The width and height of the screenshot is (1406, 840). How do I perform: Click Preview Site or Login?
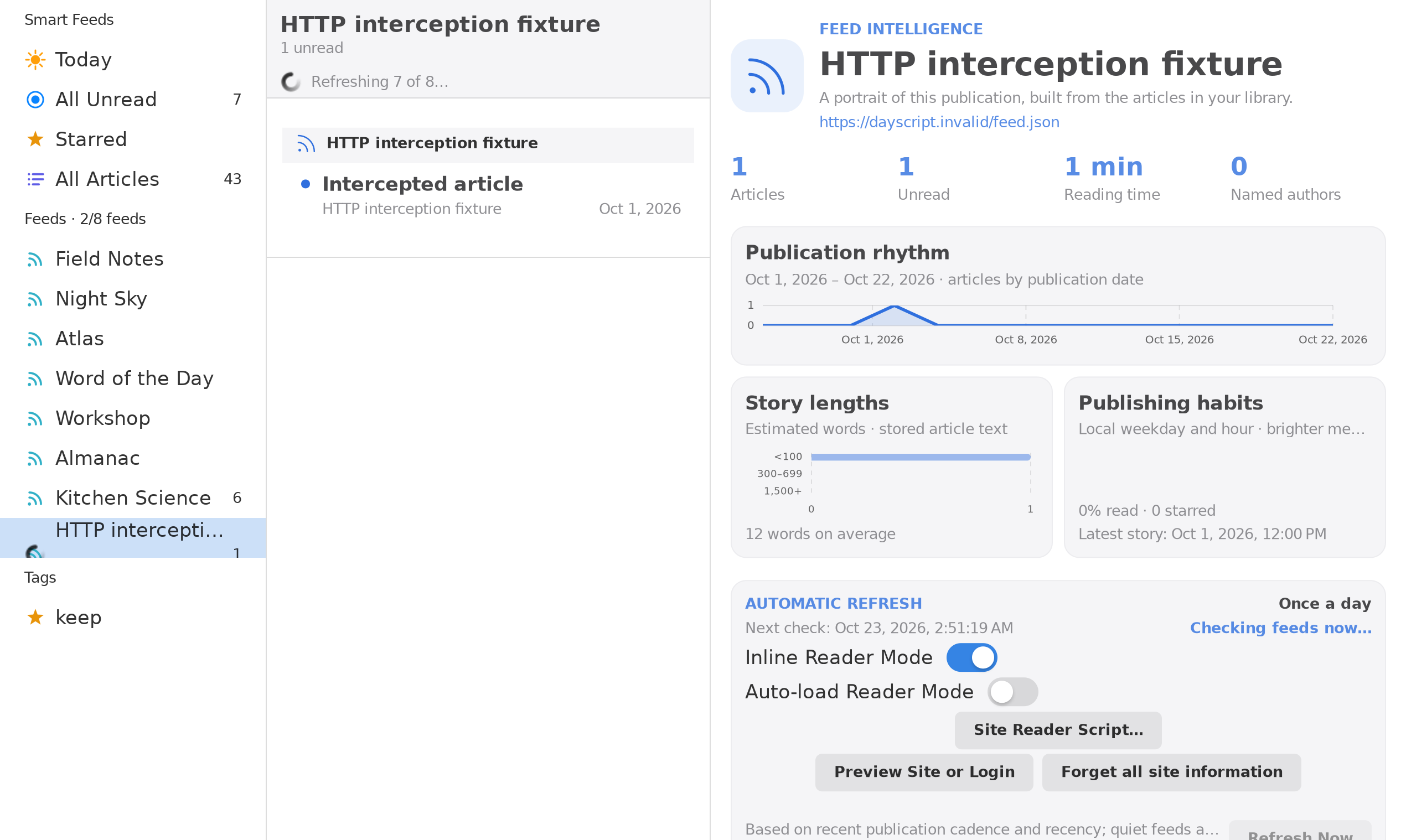click(x=924, y=772)
